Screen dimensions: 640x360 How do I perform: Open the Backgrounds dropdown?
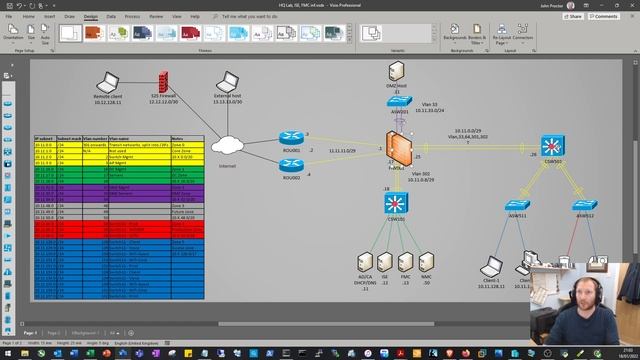coord(455,33)
